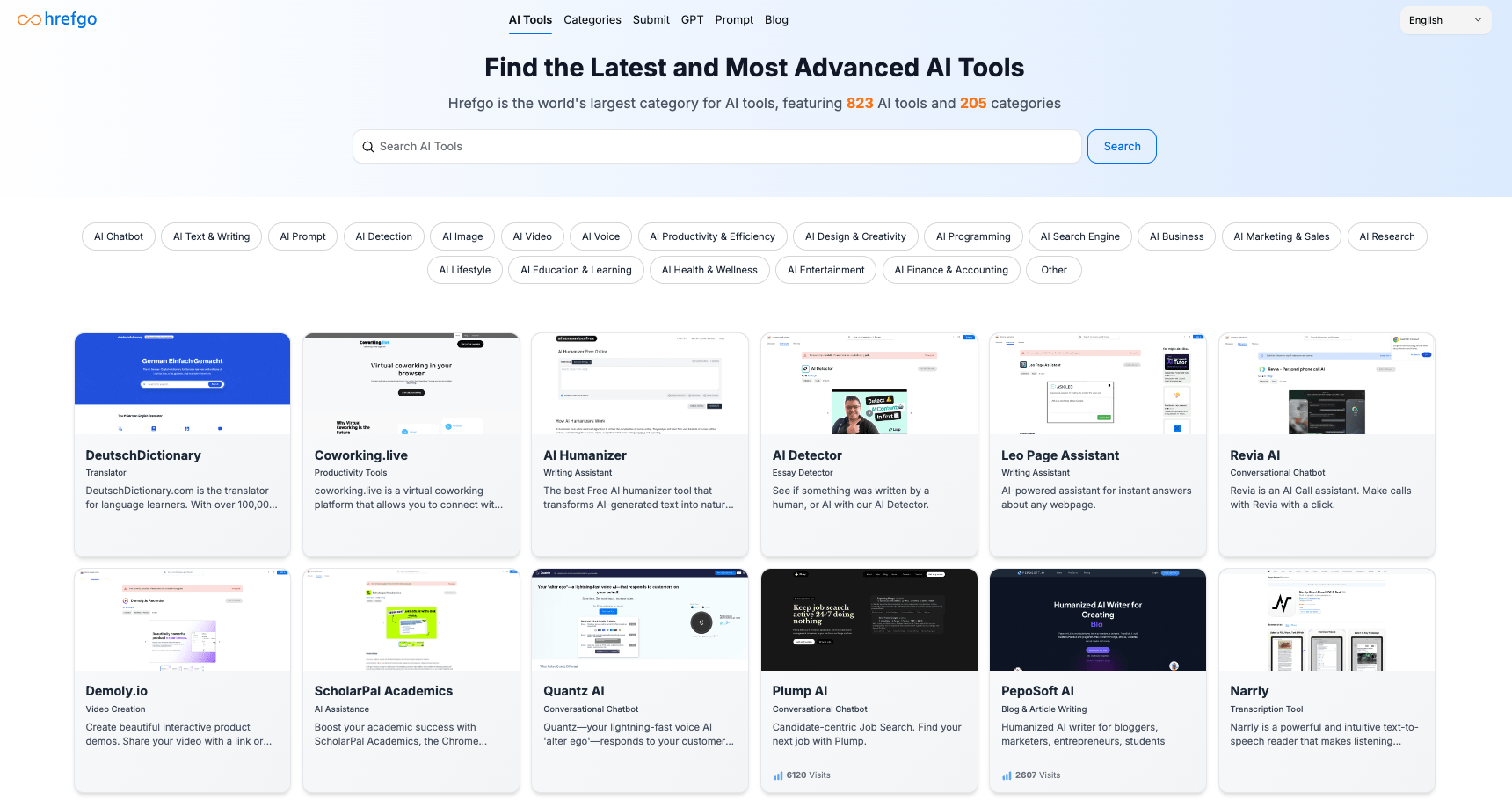Select AI Marketing & Sales category
The image size is (1512, 800).
coord(1282,236)
